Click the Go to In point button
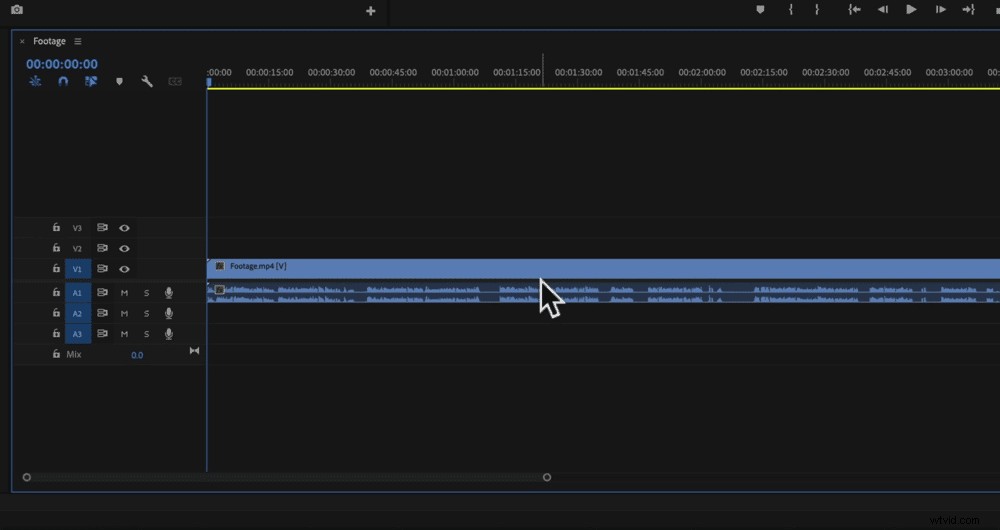The width and height of the screenshot is (1000, 530). (854, 10)
